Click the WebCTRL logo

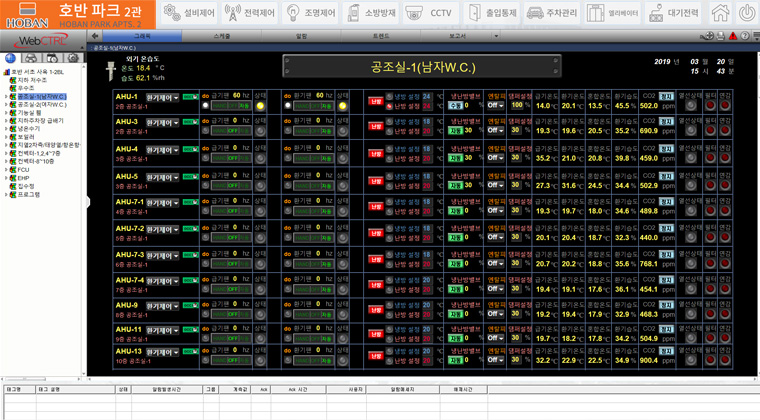(41, 41)
